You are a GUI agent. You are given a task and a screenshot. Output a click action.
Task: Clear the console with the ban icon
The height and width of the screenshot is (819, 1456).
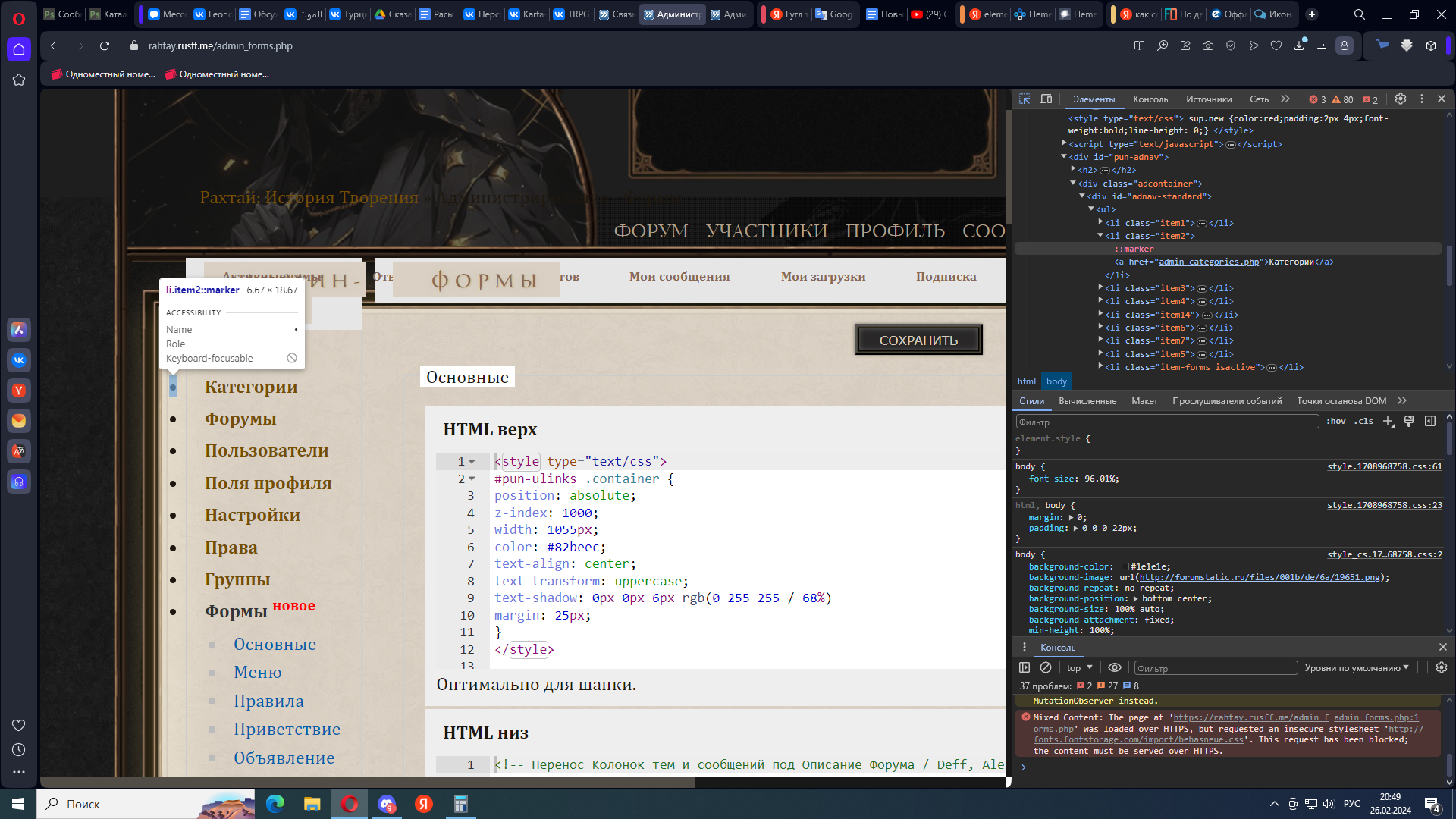(1046, 667)
